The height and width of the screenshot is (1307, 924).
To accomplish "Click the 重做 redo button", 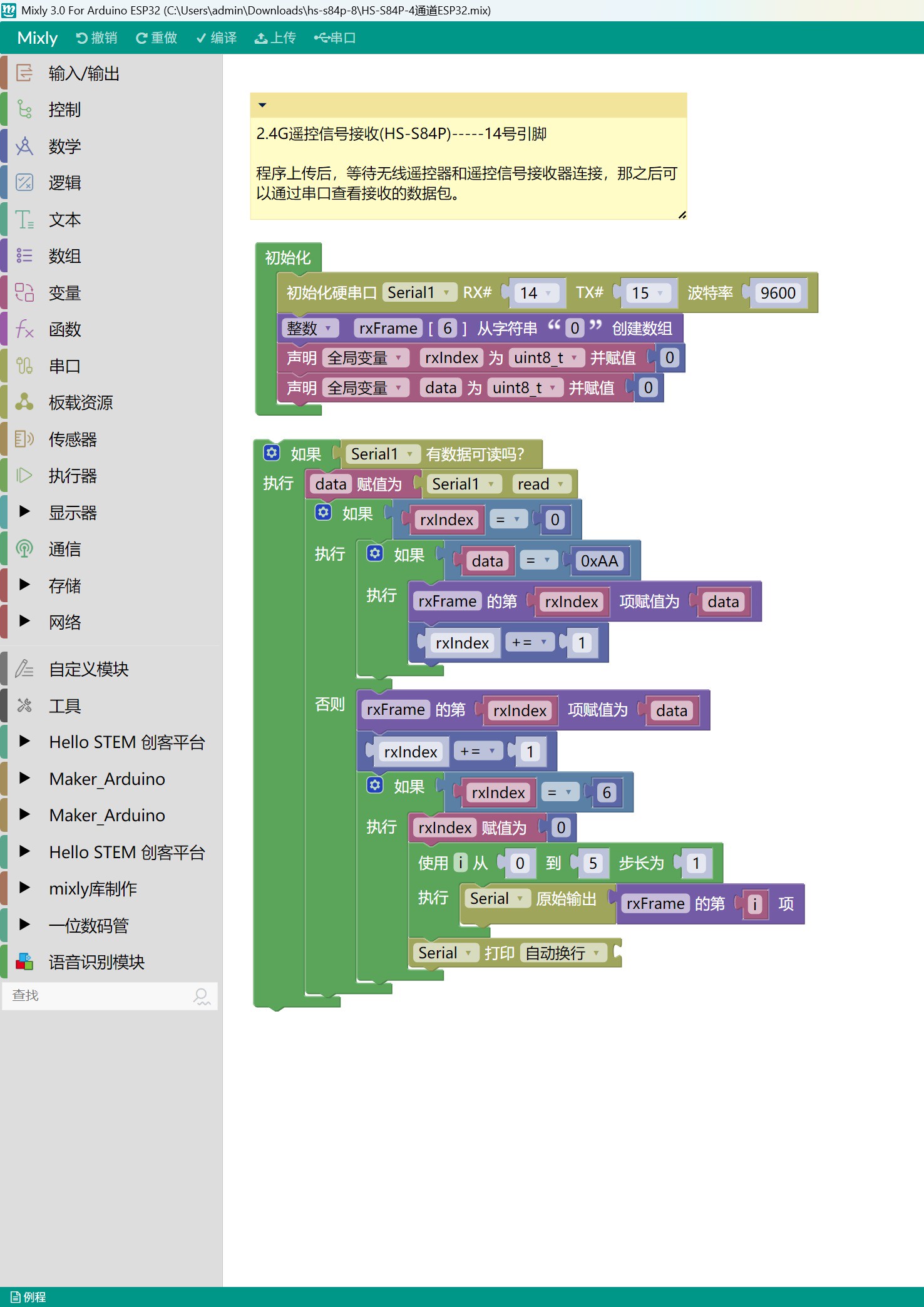I will point(157,38).
